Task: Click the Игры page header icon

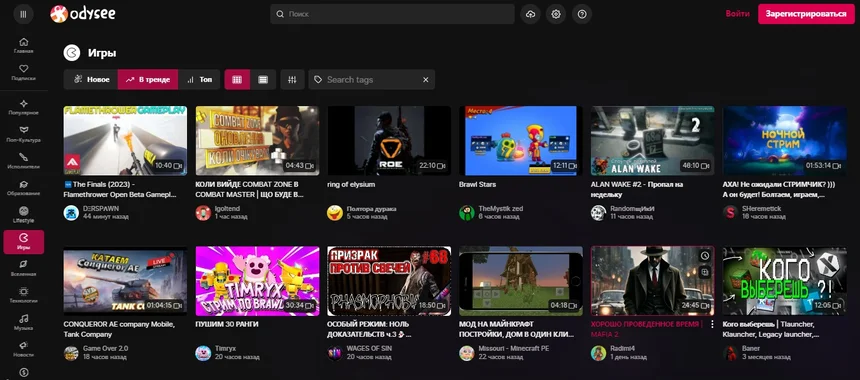Action: click(x=72, y=53)
